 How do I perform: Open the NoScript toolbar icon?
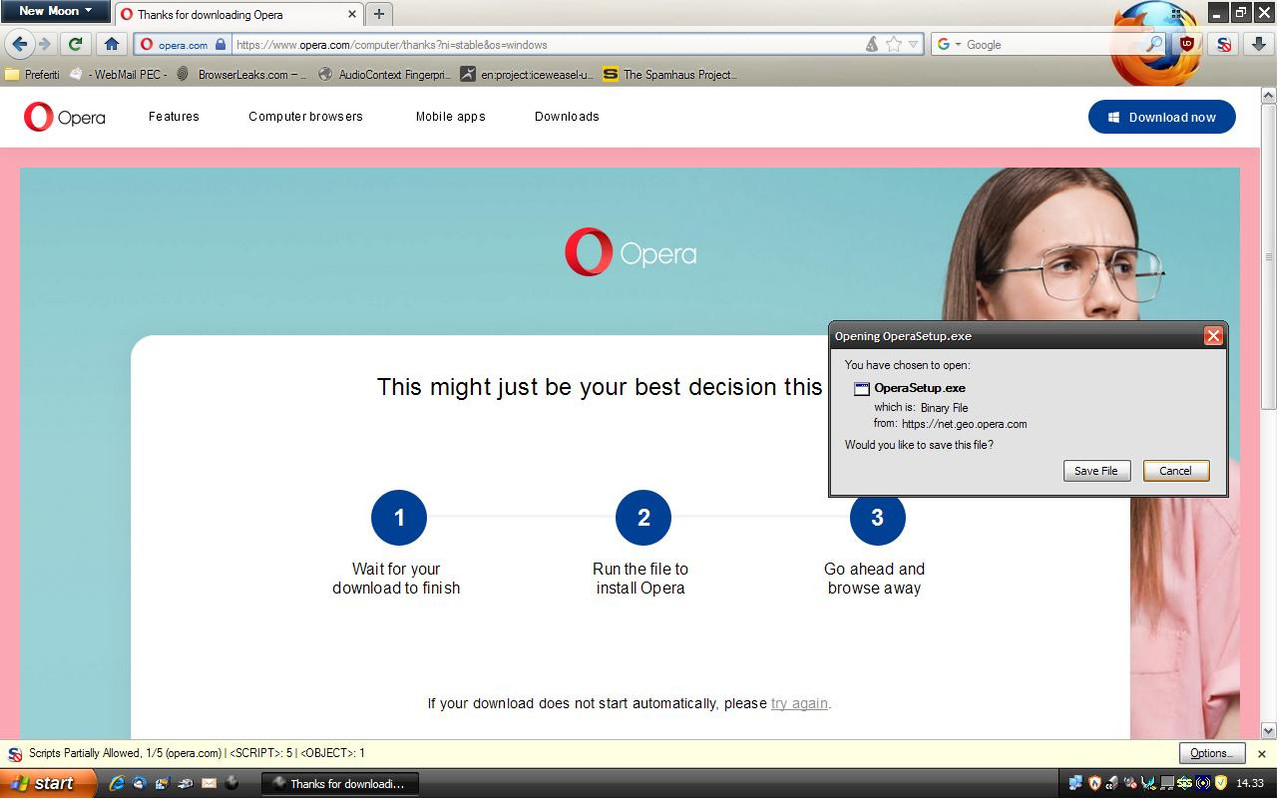click(x=1224, y=44)
